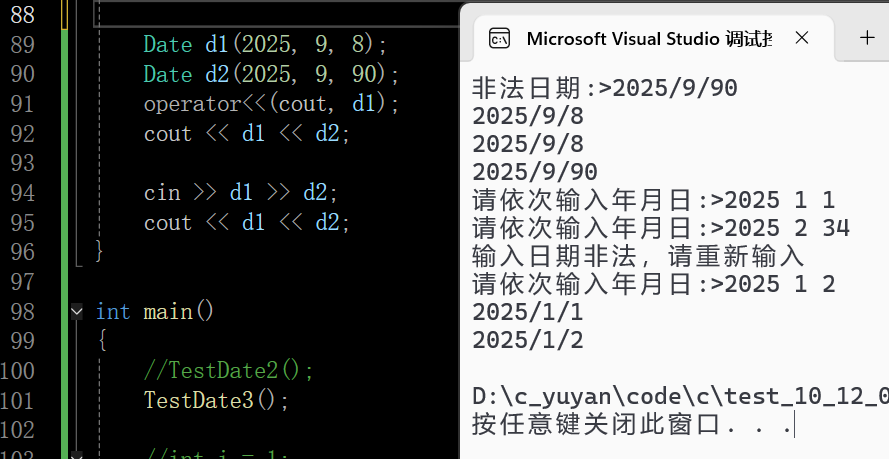The width and height of the screenshot is (889, 459).
Task: Click console line '请依次输入年月日:>2025 1 1'
Action: click(654, 200)
